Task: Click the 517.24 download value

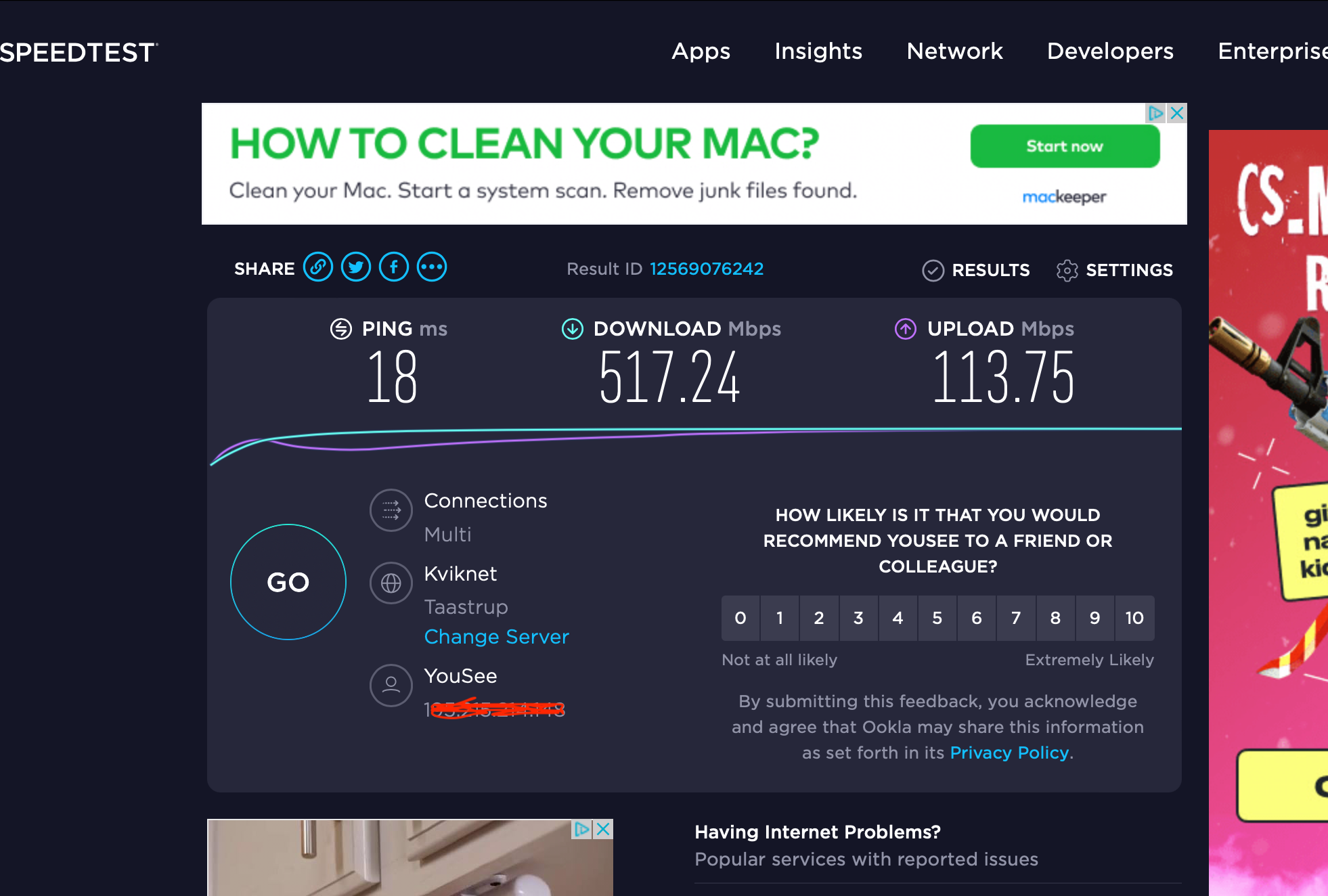Action: click(669, 377)
